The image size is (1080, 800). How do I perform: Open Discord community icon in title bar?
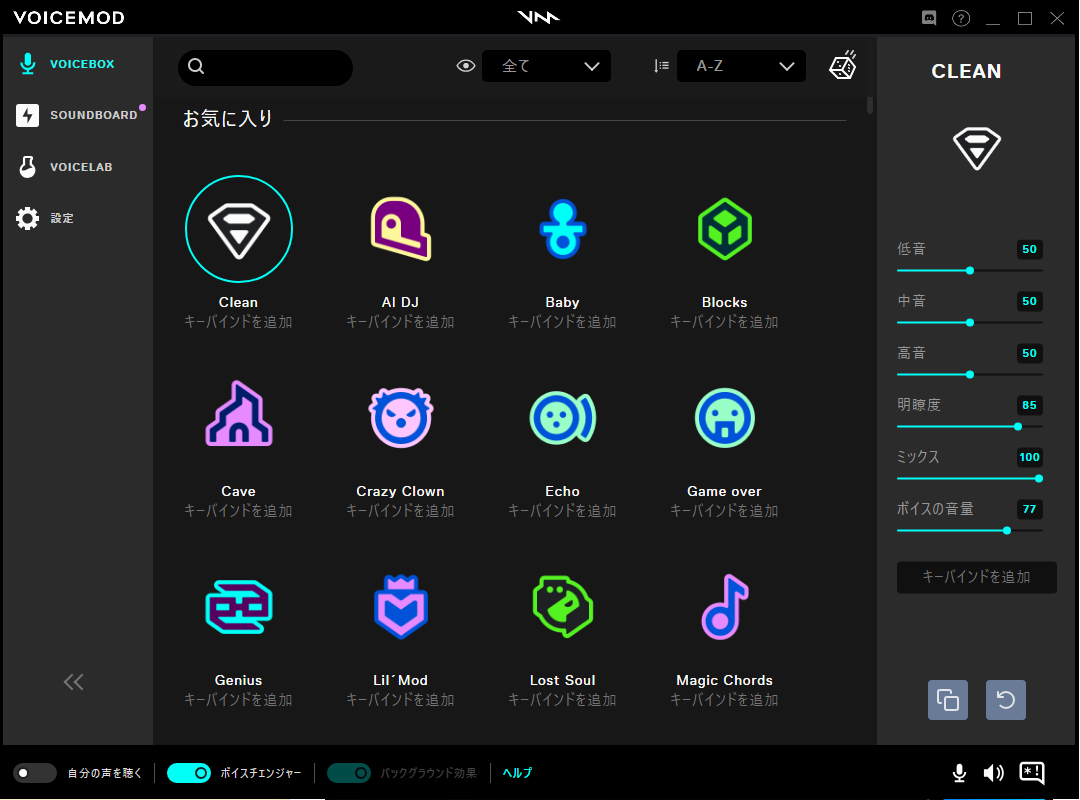pos(929,18)
